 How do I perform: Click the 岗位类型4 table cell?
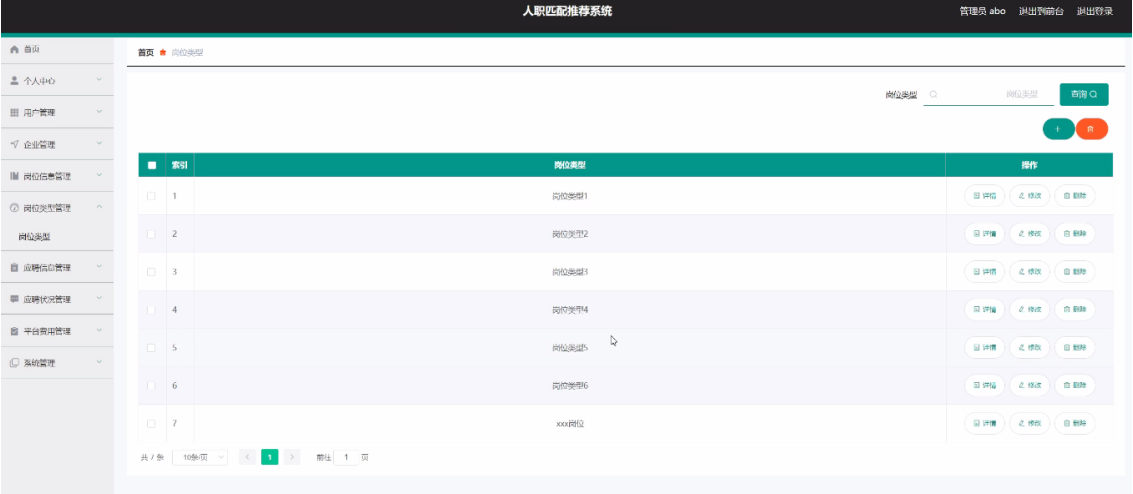point(569,310)
